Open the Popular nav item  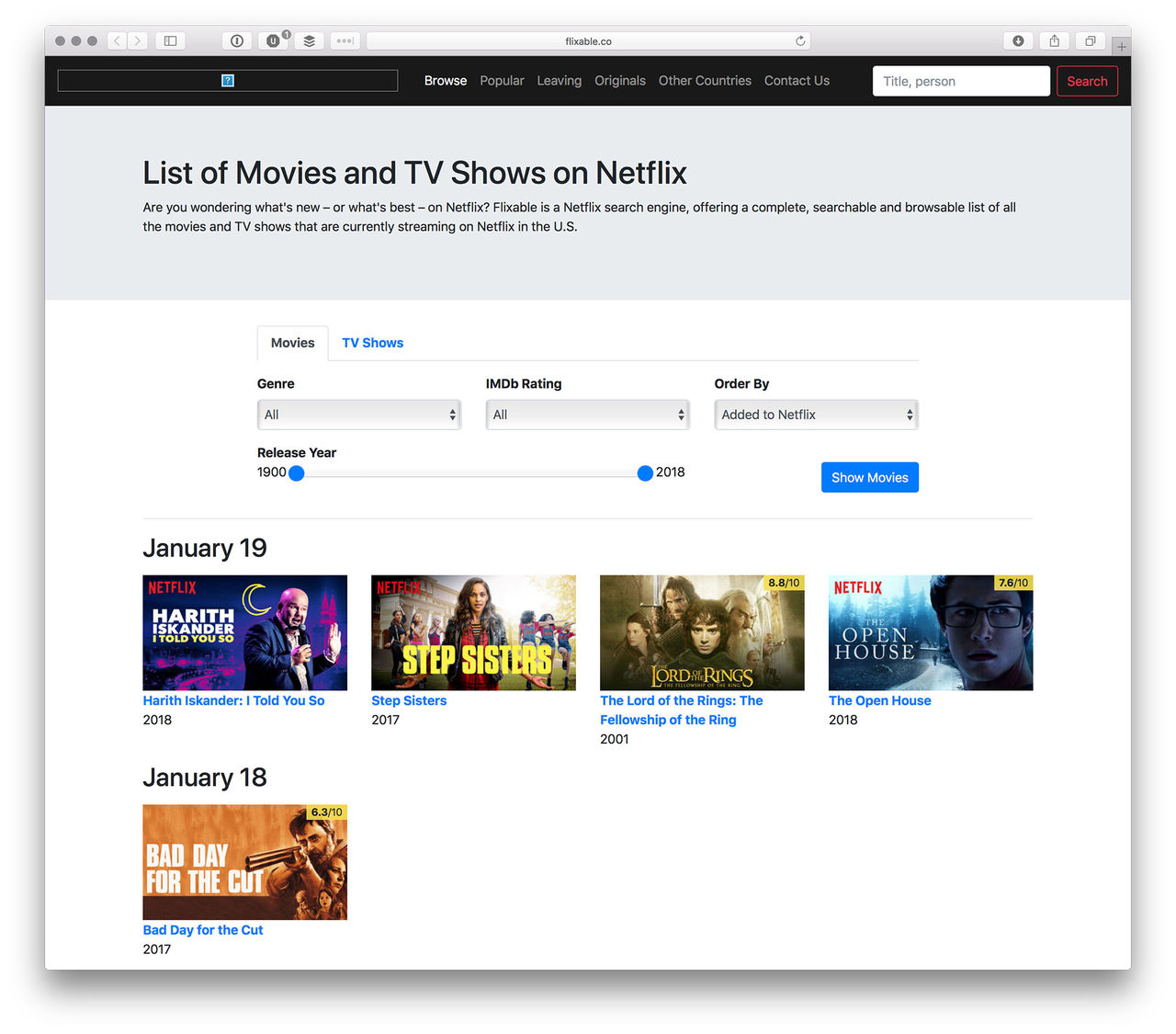(502, 81)
